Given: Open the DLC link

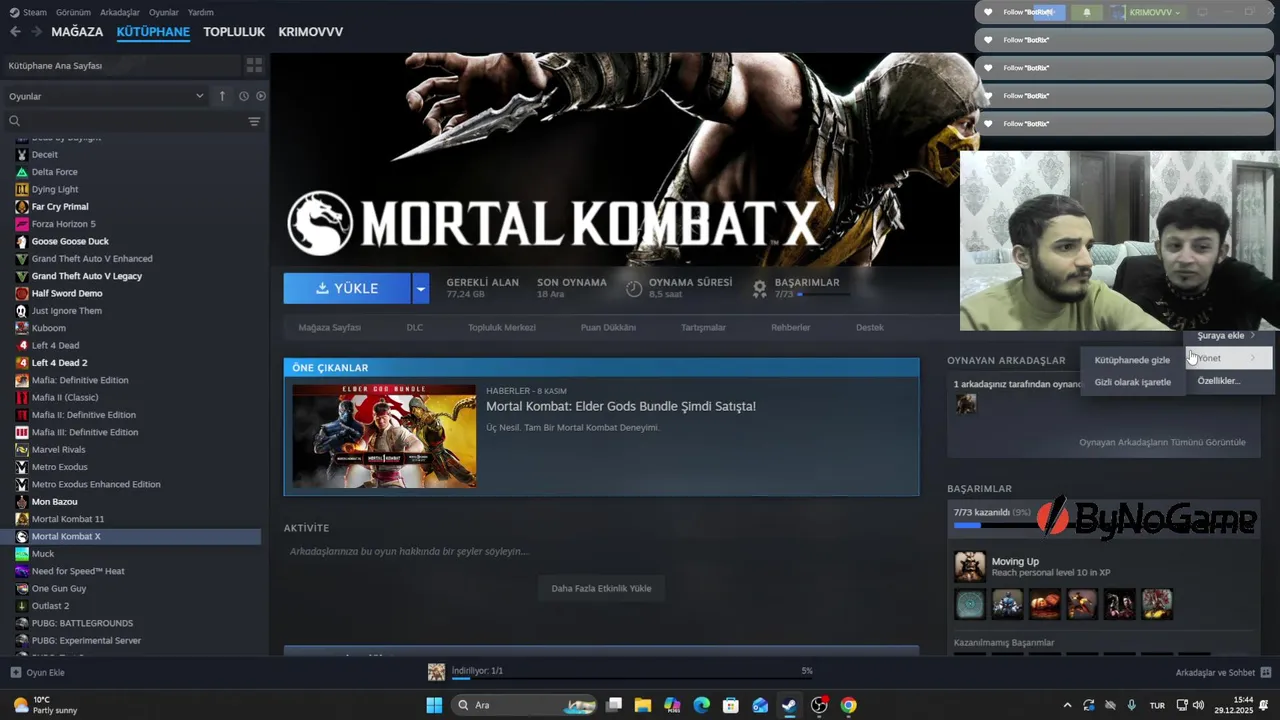Looking at the screenshot, I should (x=415, y=327).
